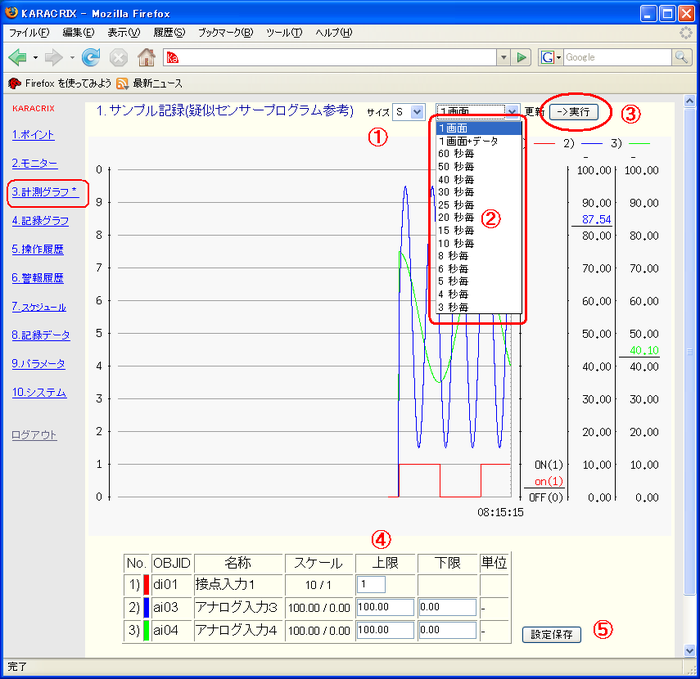Choose 8 秒毎 update interval
The image size is (700, 679).
479,256
